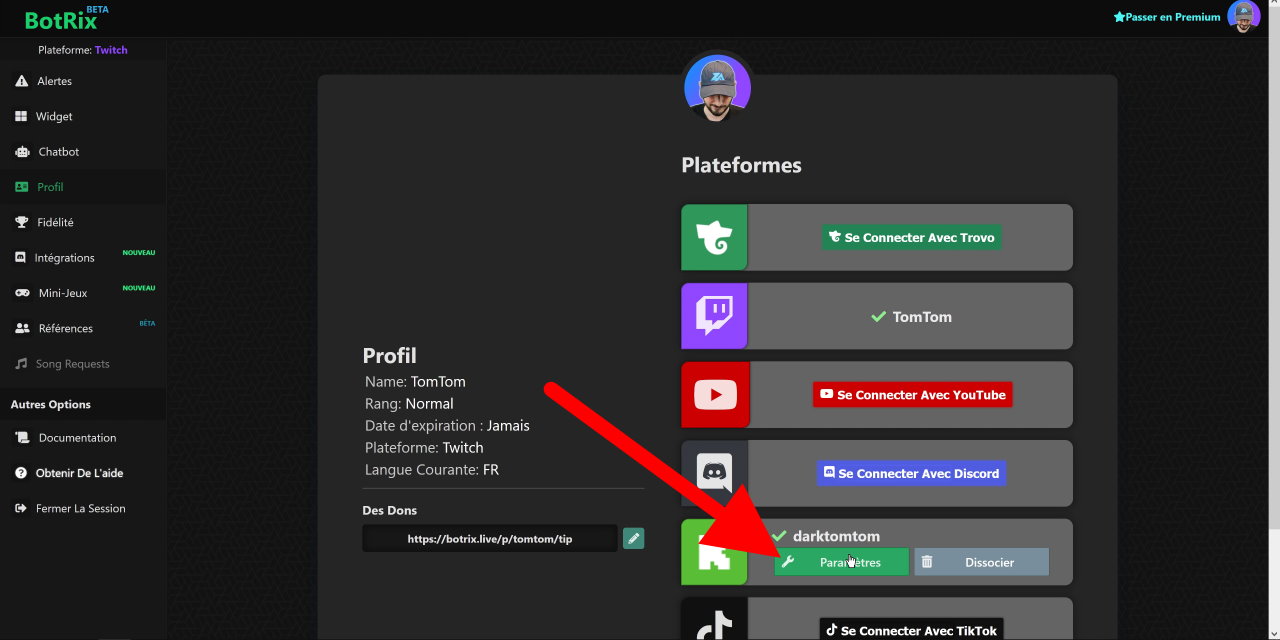Click Dissocier on the Kick account

click(981, 562)
